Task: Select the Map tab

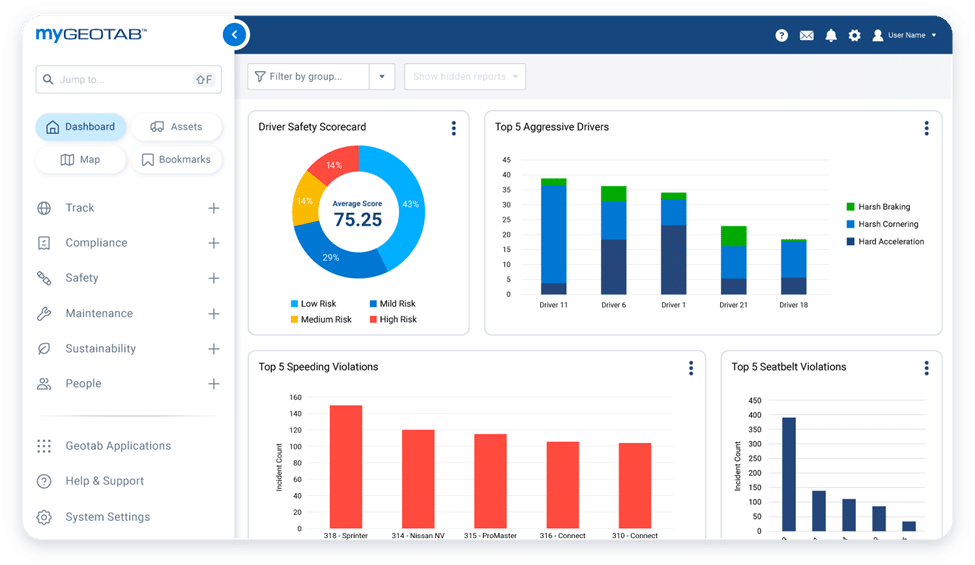Action: click(x=80, y=160)
